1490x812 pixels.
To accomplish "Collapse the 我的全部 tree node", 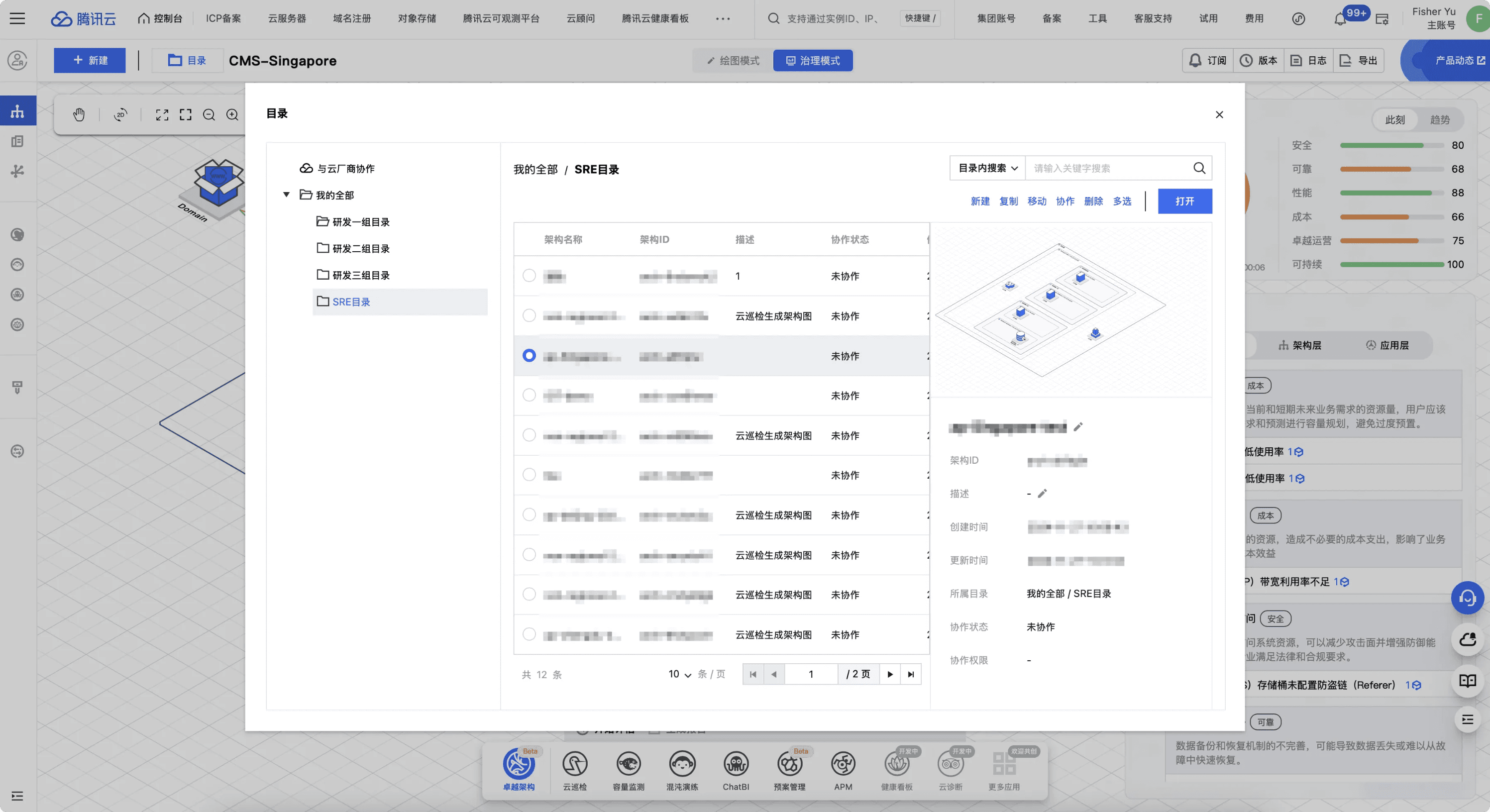I will point(286,195).
